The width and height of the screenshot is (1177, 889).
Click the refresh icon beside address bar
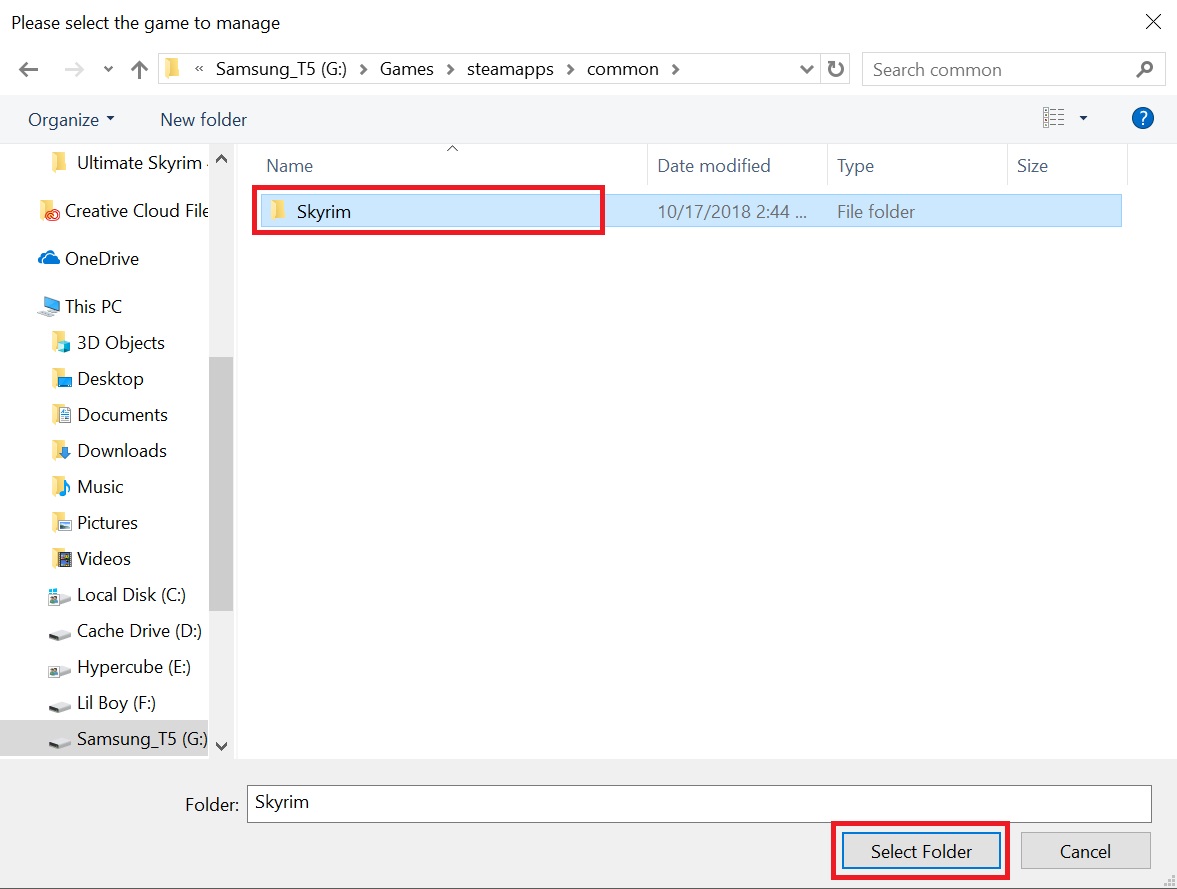point(835,69)
